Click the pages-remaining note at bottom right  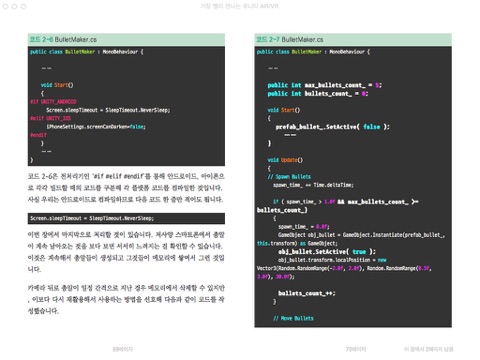(x=429, y=349)
